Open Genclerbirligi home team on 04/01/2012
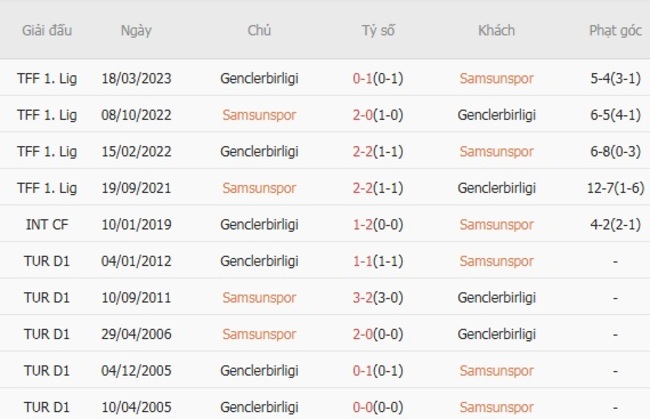650x419 pixels. [x=259, y=261]
